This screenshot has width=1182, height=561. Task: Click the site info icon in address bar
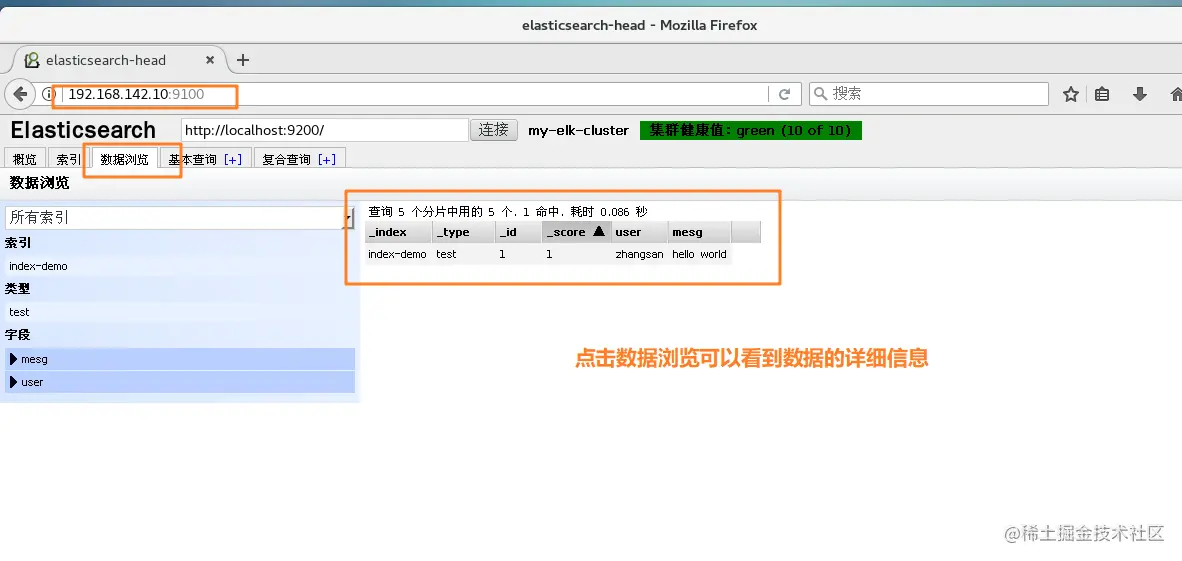(48, 94)
